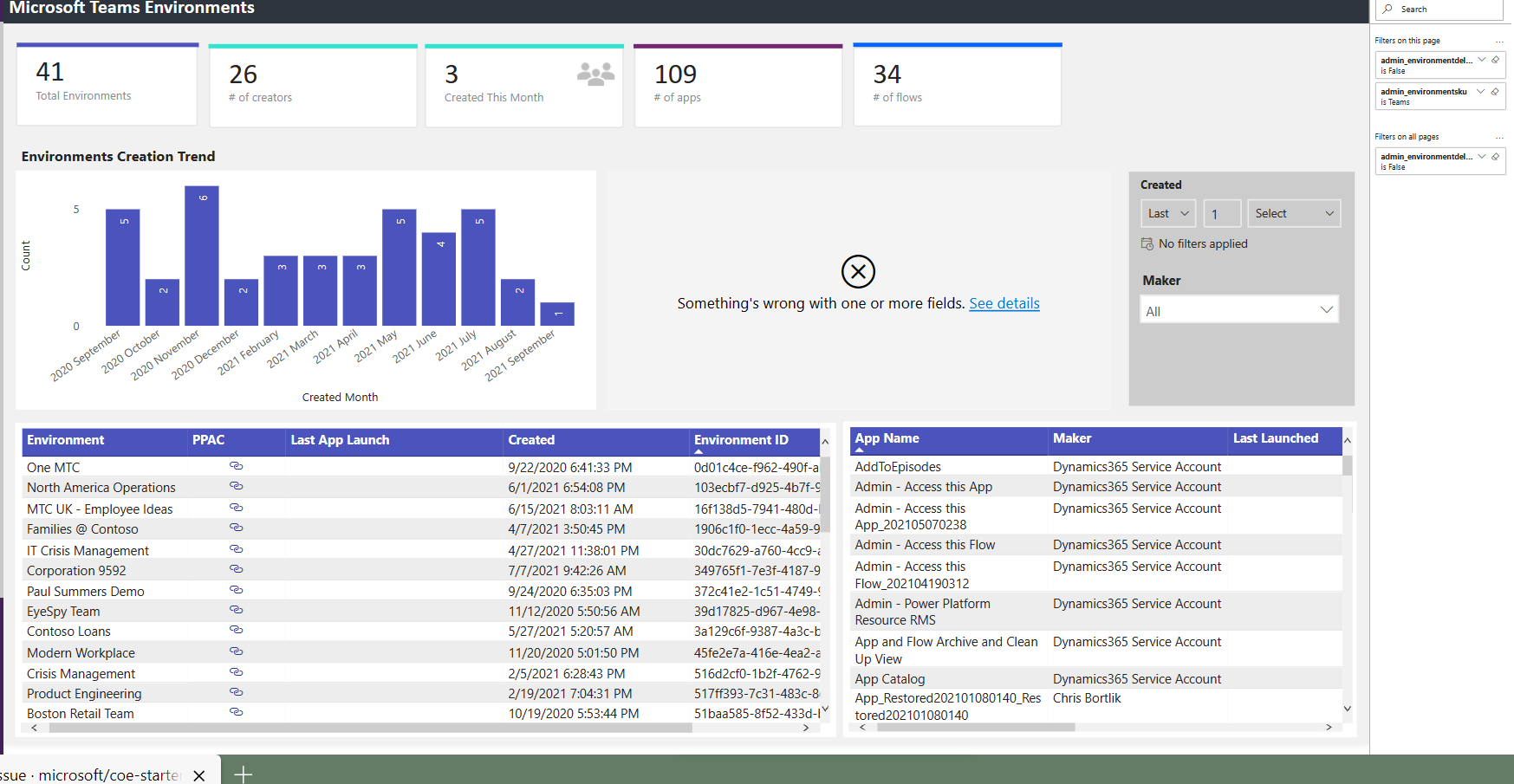Open the Select time-unit dropdown
Viewport: 1514px width, 784px height.
[1294, 213]
